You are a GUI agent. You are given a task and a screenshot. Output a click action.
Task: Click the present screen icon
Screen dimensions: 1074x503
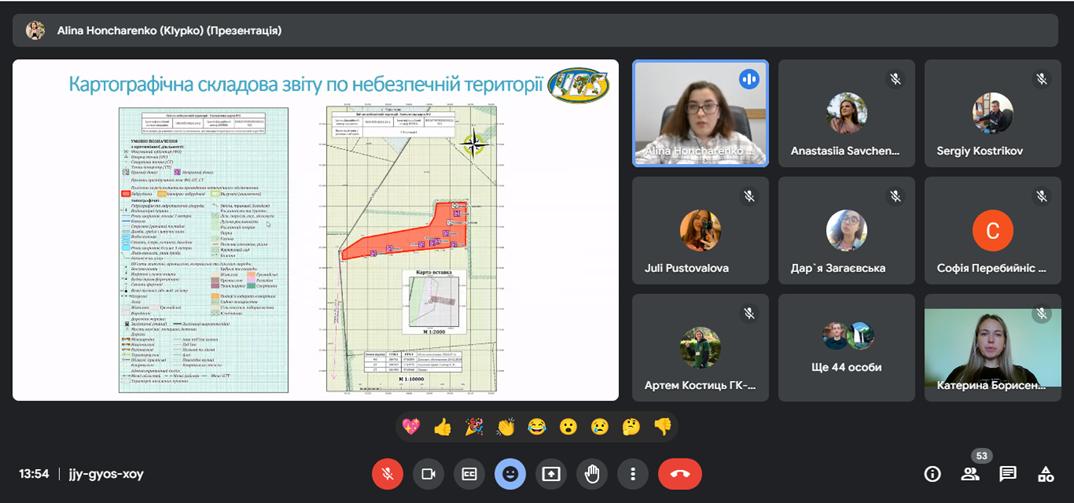(551, 473)
